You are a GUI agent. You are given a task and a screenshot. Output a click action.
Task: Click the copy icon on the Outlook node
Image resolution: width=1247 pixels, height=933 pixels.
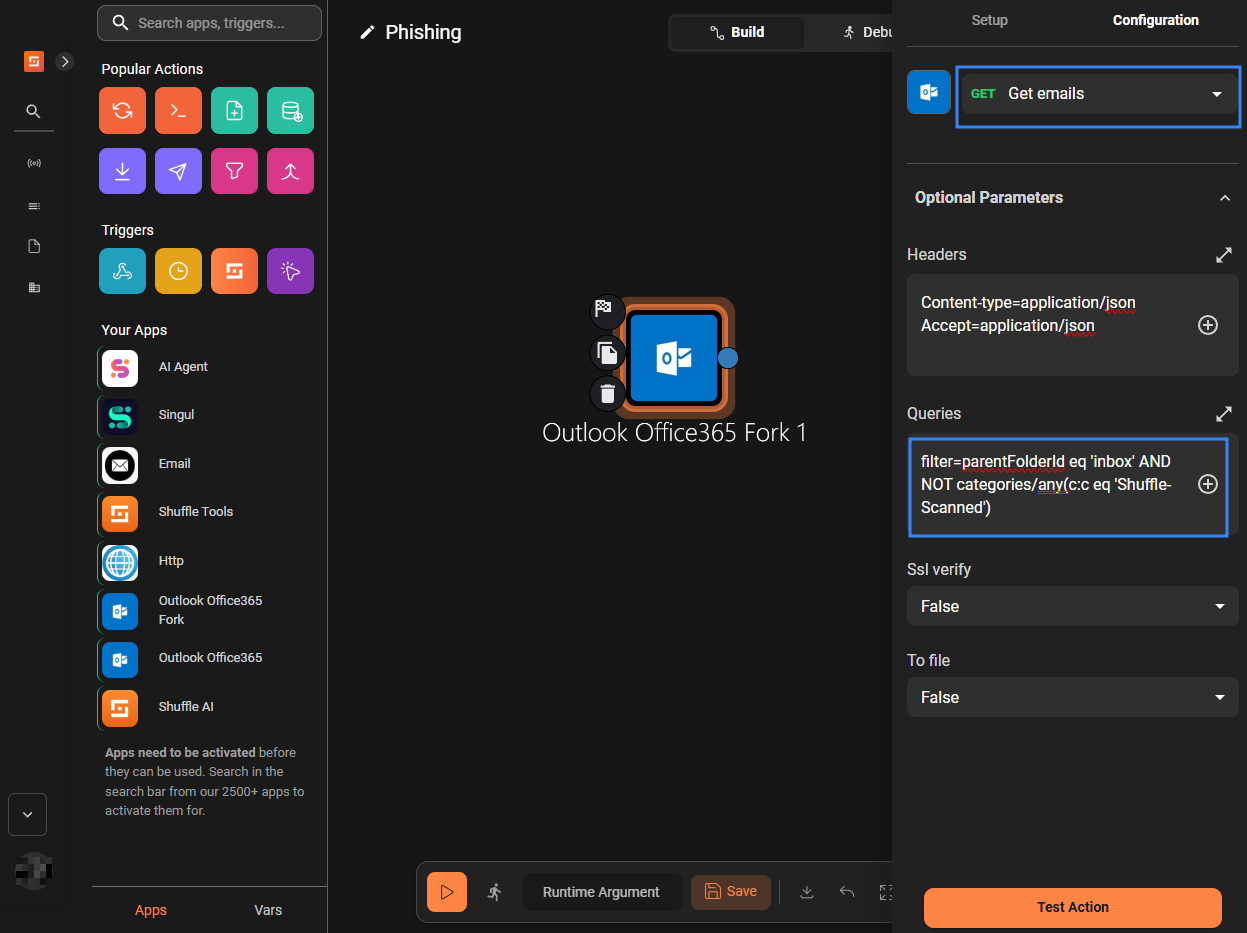coord(607,352)
